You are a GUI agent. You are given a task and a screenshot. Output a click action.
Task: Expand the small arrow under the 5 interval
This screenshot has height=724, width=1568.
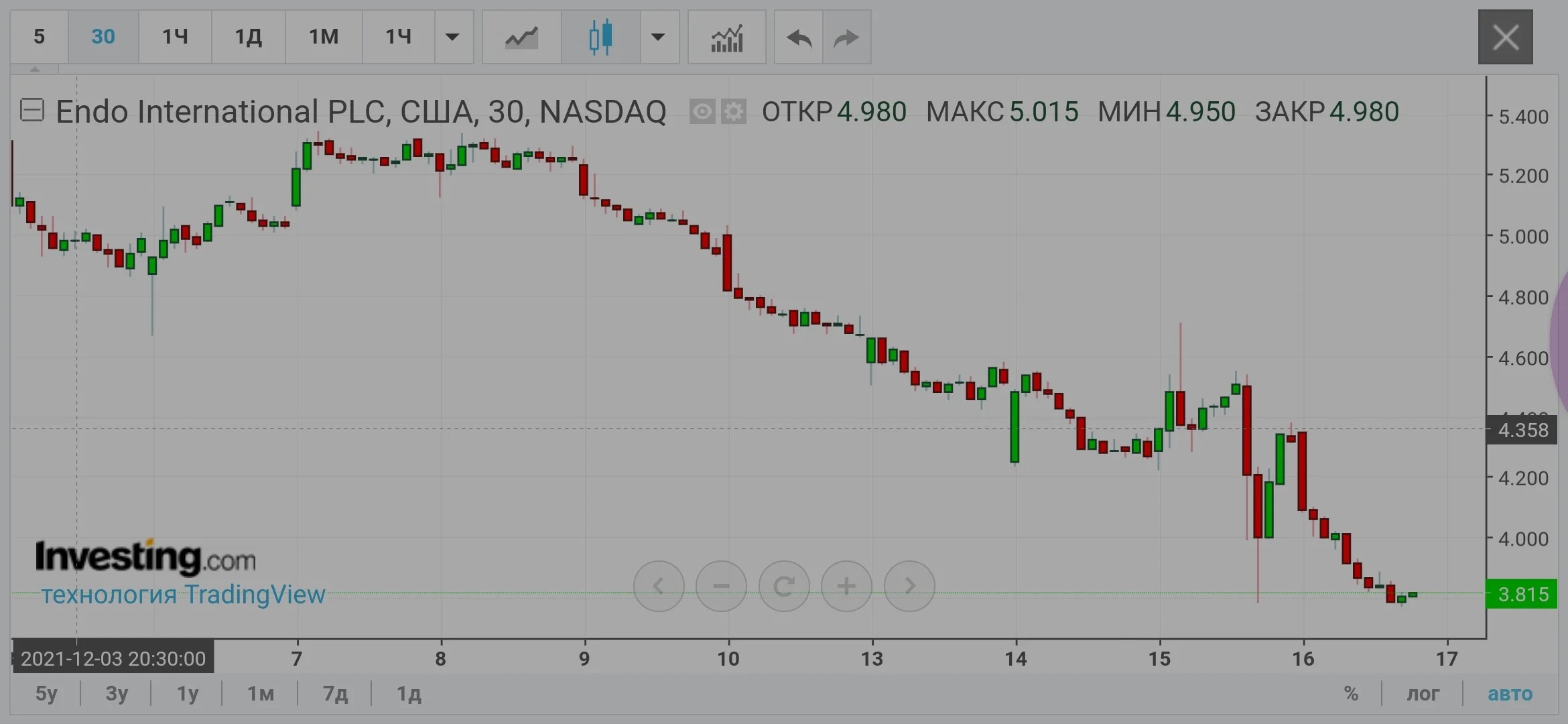pyautogui.click(x=34, y=69)
